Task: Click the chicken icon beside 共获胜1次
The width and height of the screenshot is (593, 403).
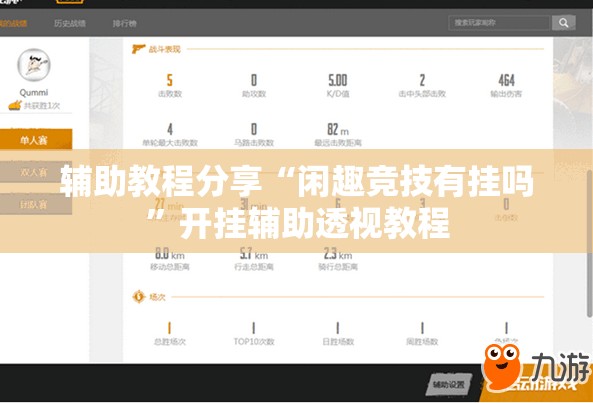Action: pyautogui.click(x=15, y=105)
